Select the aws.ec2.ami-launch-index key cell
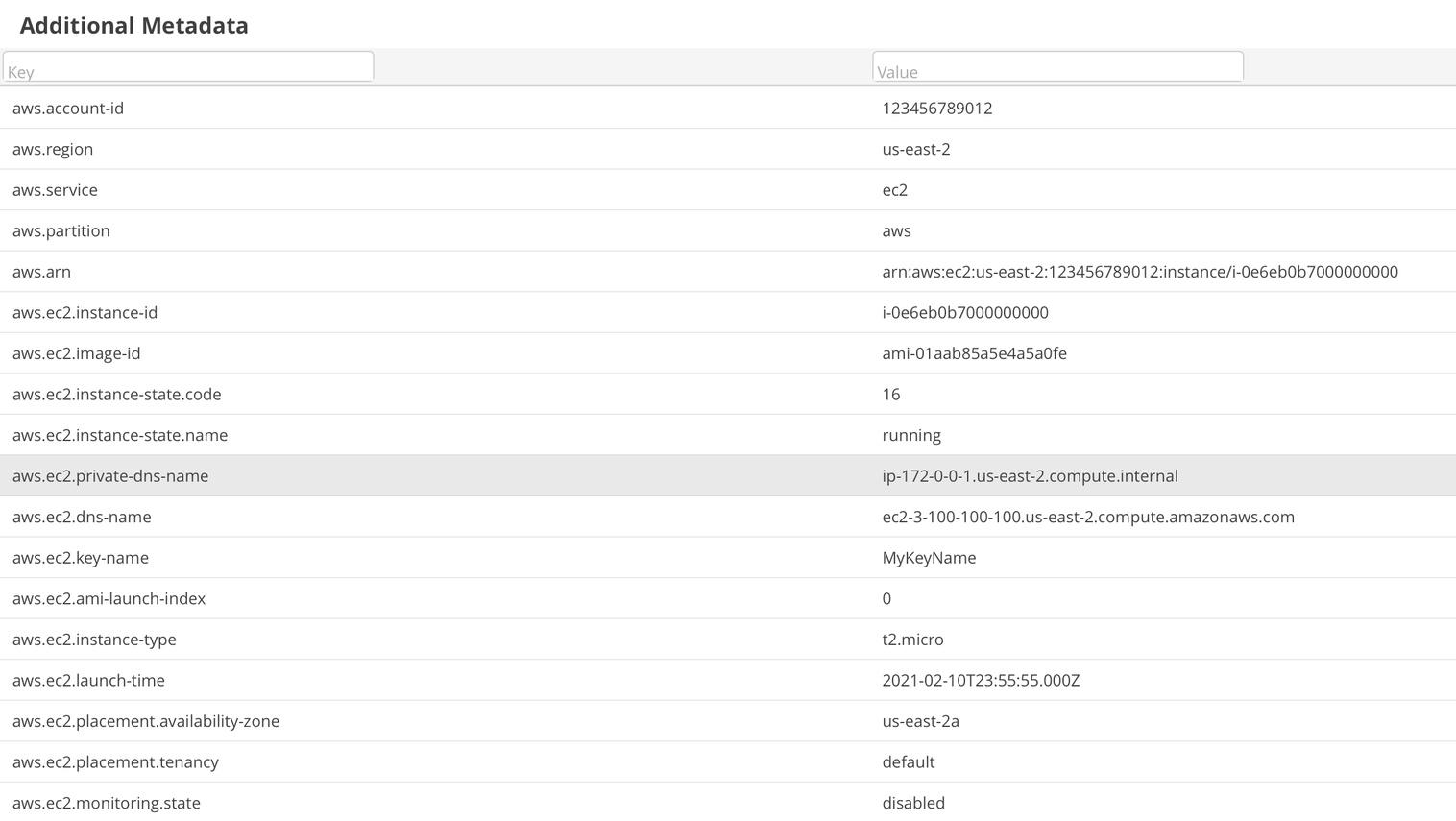Image resolution: width=1456 pixels, height=821 pixels. click(109, 598)
